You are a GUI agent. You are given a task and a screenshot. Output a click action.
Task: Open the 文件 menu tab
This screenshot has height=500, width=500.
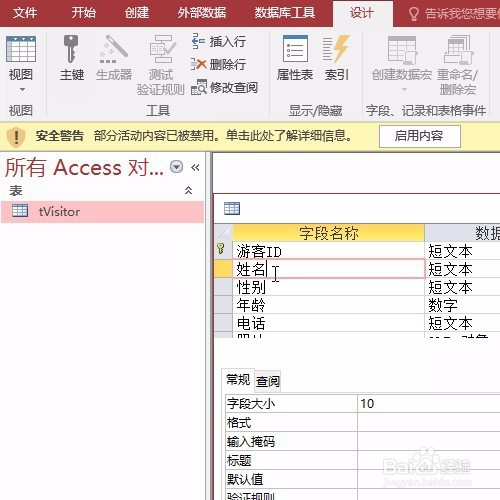point(25,13)
